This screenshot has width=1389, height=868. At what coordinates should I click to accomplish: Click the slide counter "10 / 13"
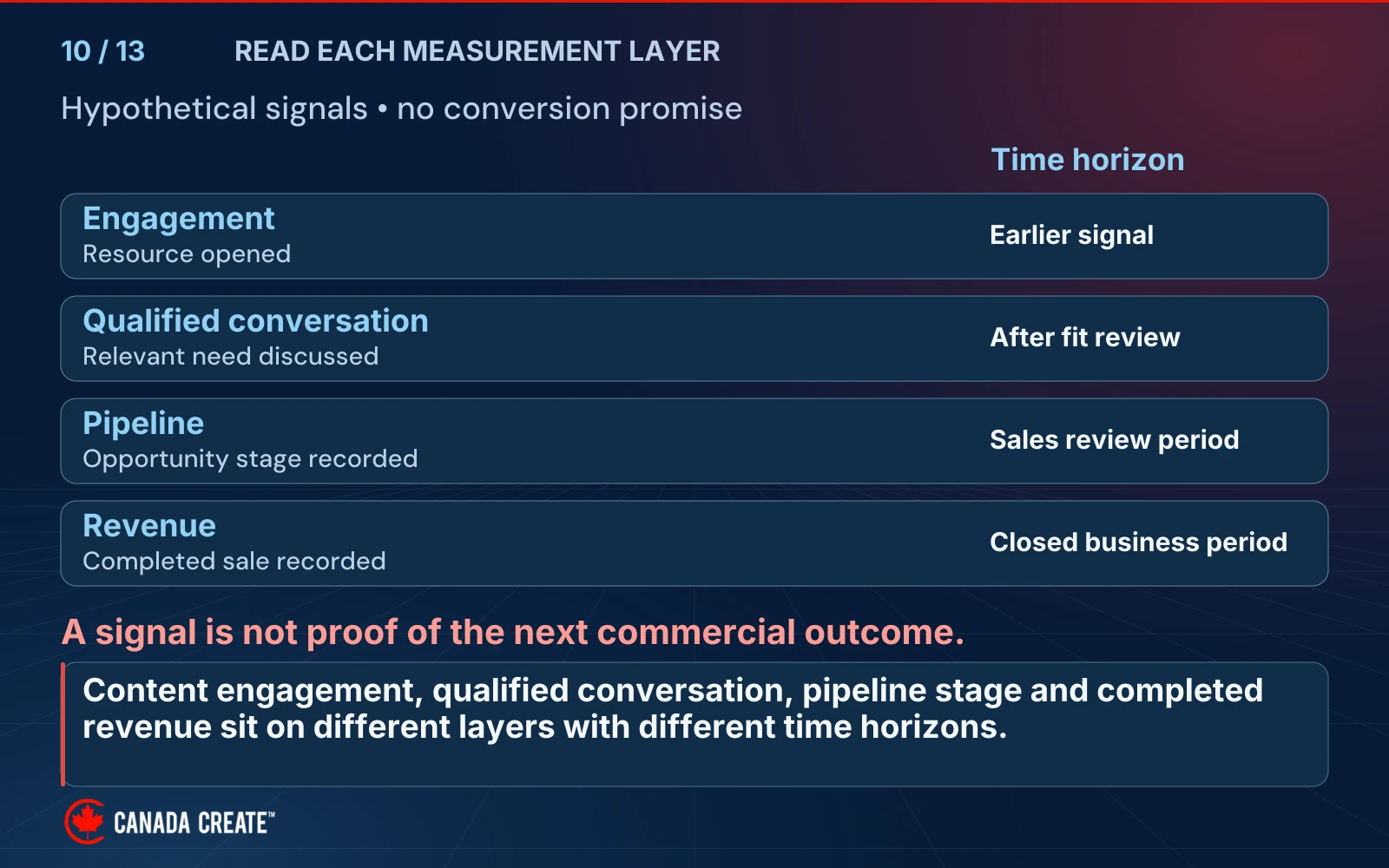click(102, 51)
